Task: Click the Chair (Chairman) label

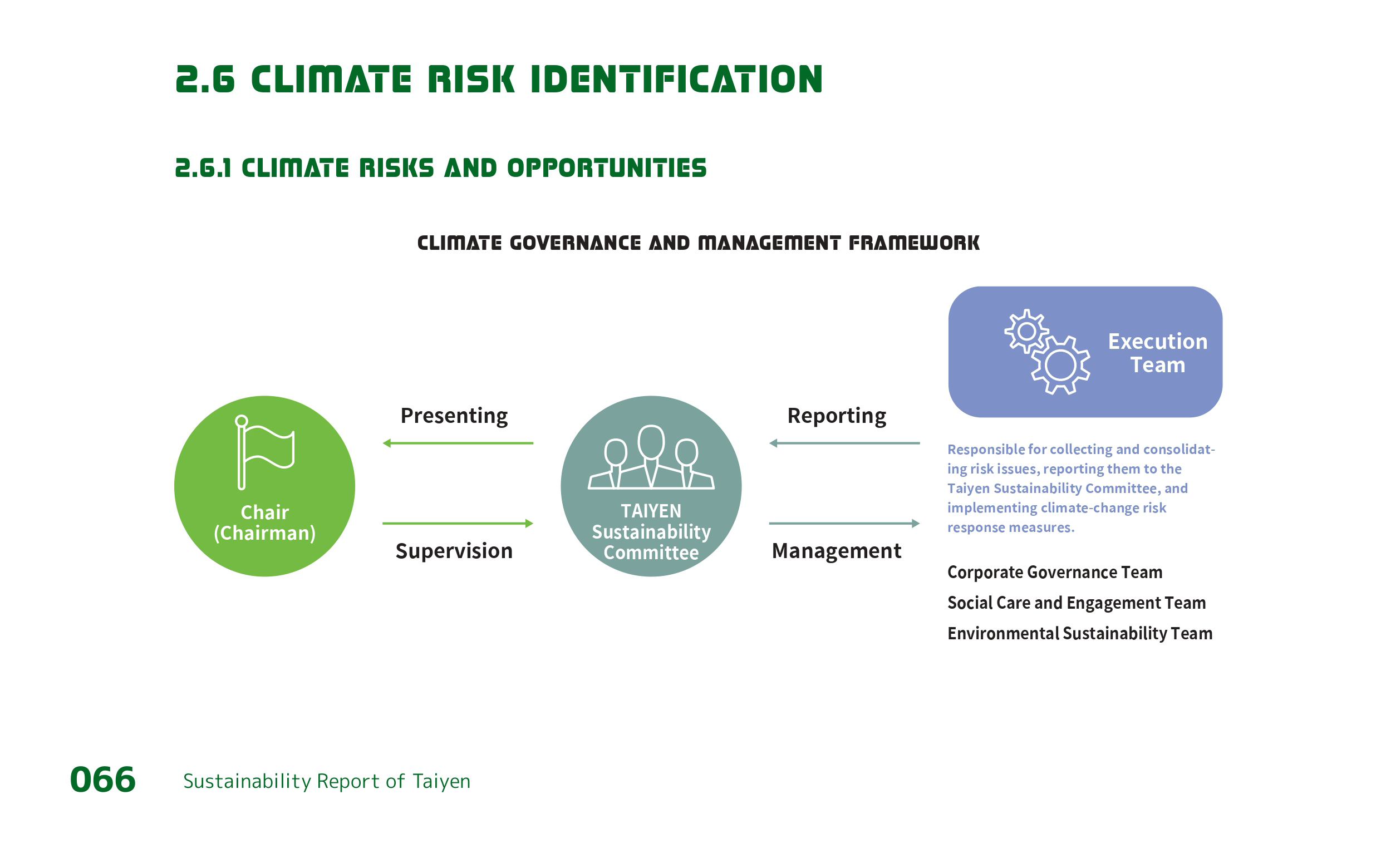Action: tap(264, 522)
